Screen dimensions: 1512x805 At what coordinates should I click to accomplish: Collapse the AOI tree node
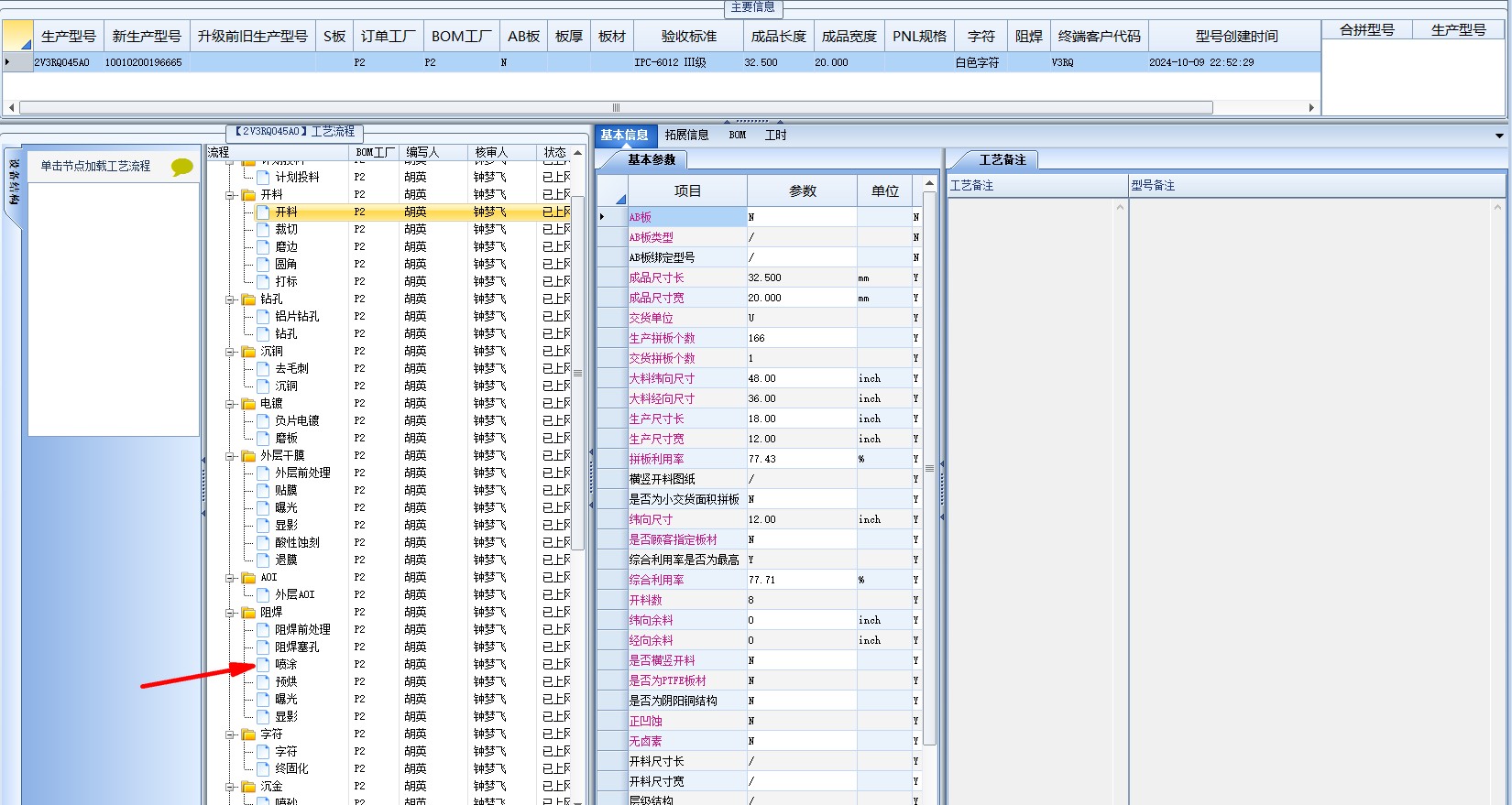231,578
